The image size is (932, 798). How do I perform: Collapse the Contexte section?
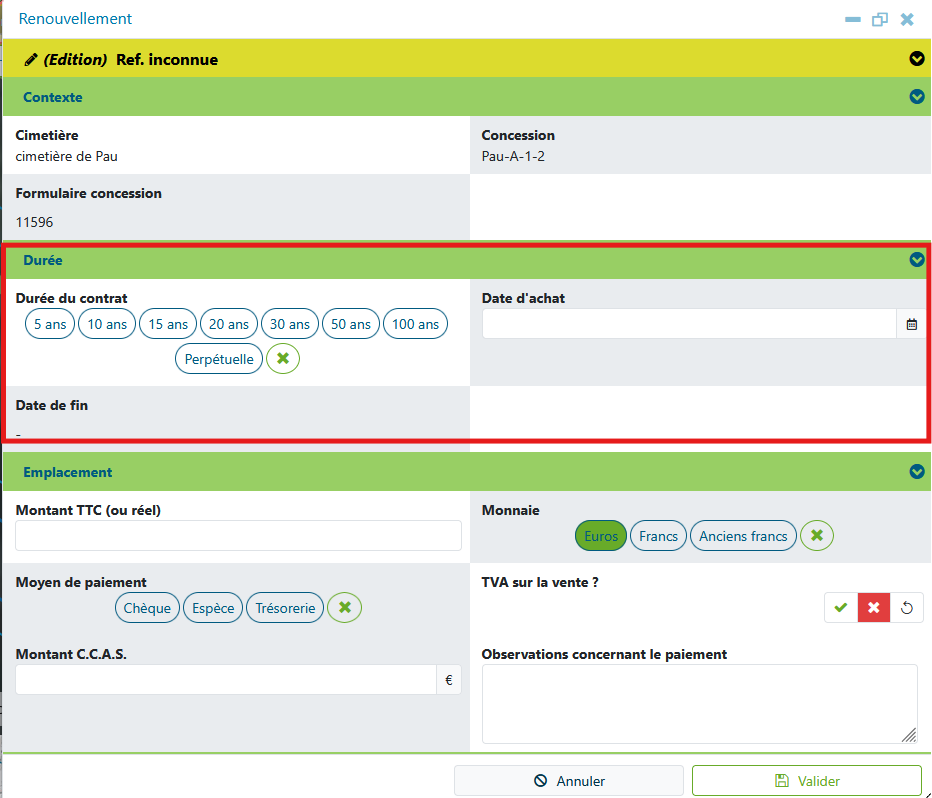917,96
